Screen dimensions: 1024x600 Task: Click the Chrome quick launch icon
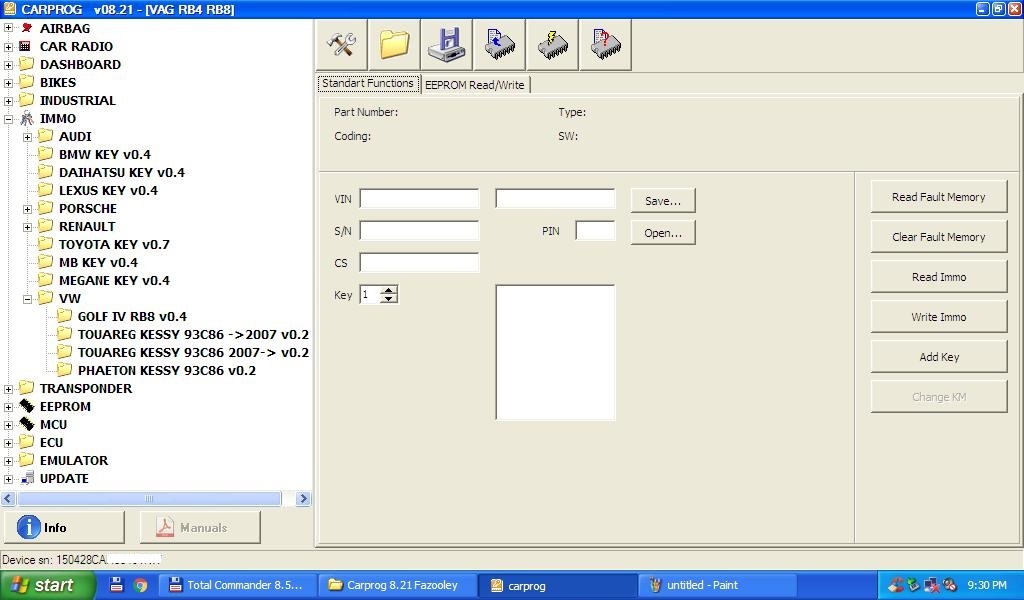coord(140,585)
